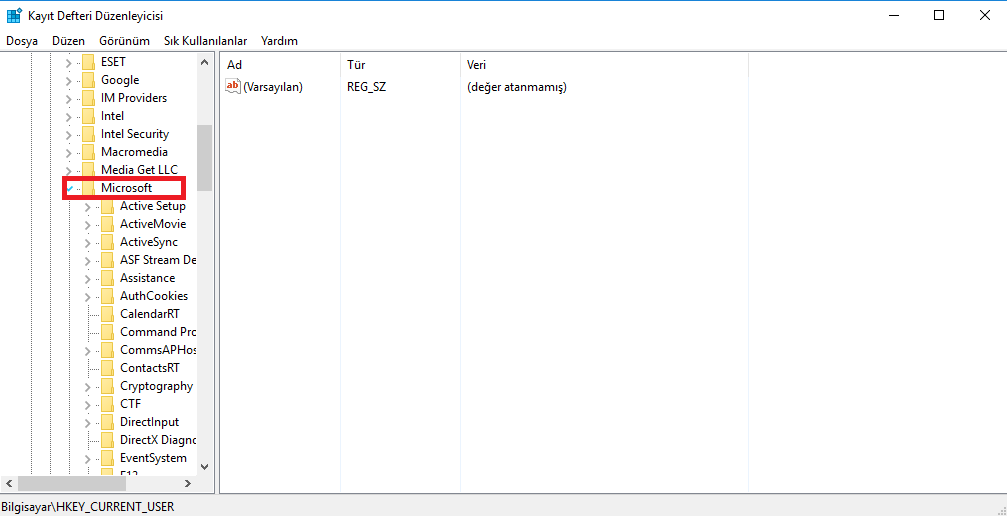Screen dimensions: 1007x516
Task: Click the Cryptography folder icon
Action: point(107,386)
